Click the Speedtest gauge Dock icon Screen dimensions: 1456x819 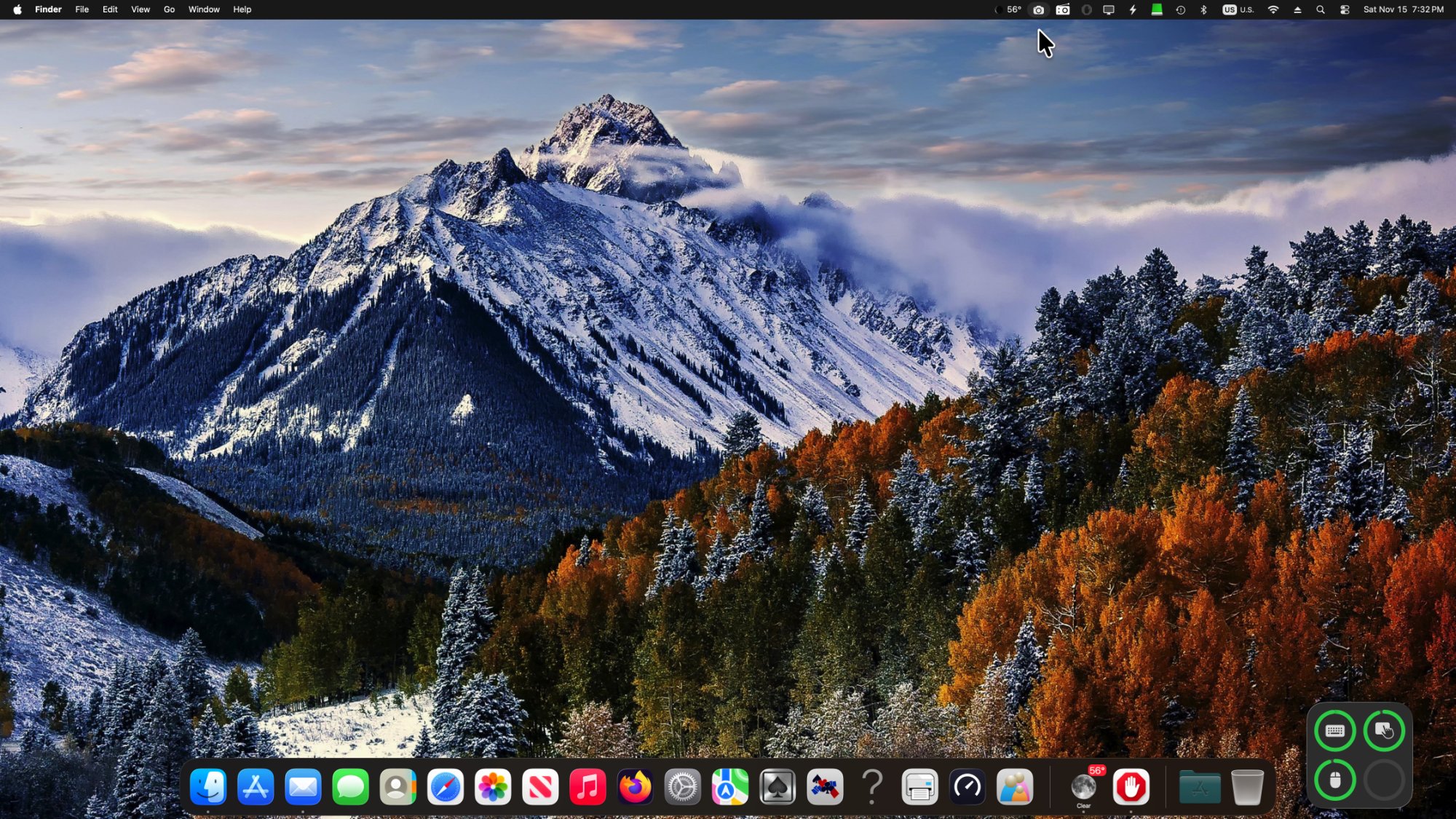pos(967,787)
